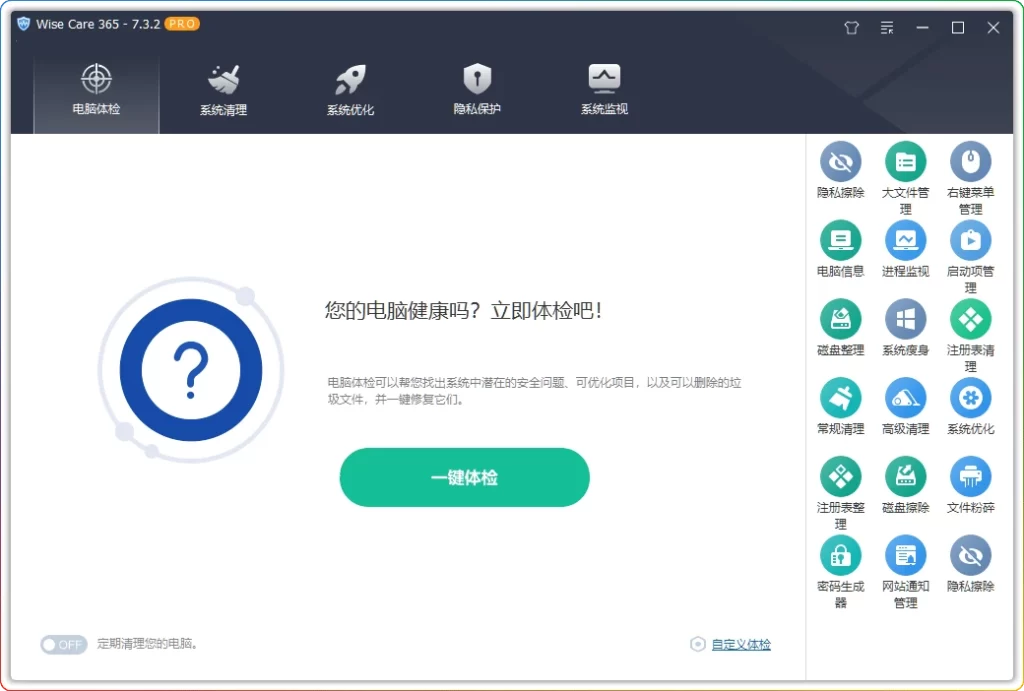This screenshot has height=691, width=1024.
Task: Launch the 磁盘整理 disk defrag tool
Action: pos(840,320)
